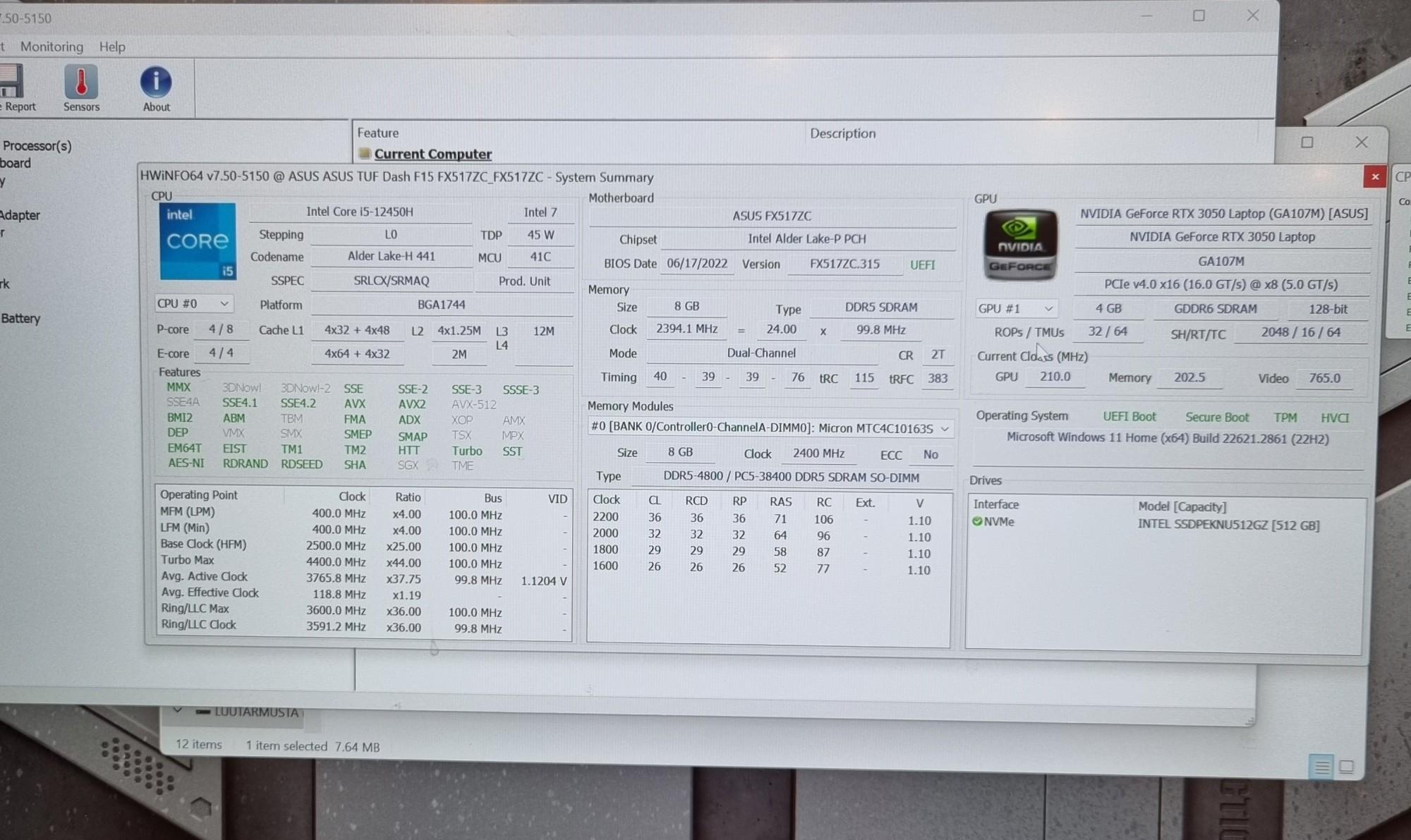1411x840 pixels.
Task: Click the RTX 3050 Laptop (GA107M) [ASUS] field
Action: tap(1223, 214)
